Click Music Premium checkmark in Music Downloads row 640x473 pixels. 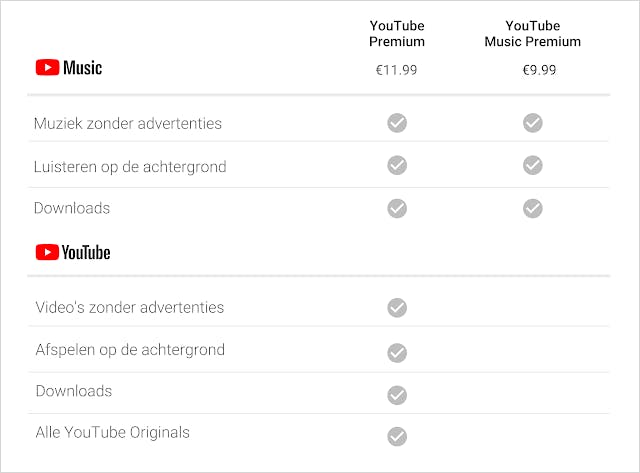[x=533, y=208]
